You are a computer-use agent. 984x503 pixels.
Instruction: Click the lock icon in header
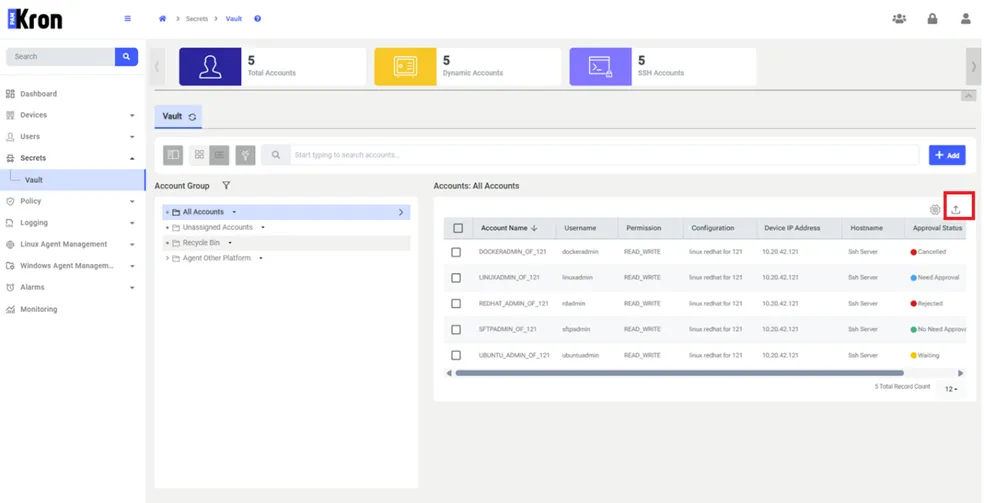933,19
